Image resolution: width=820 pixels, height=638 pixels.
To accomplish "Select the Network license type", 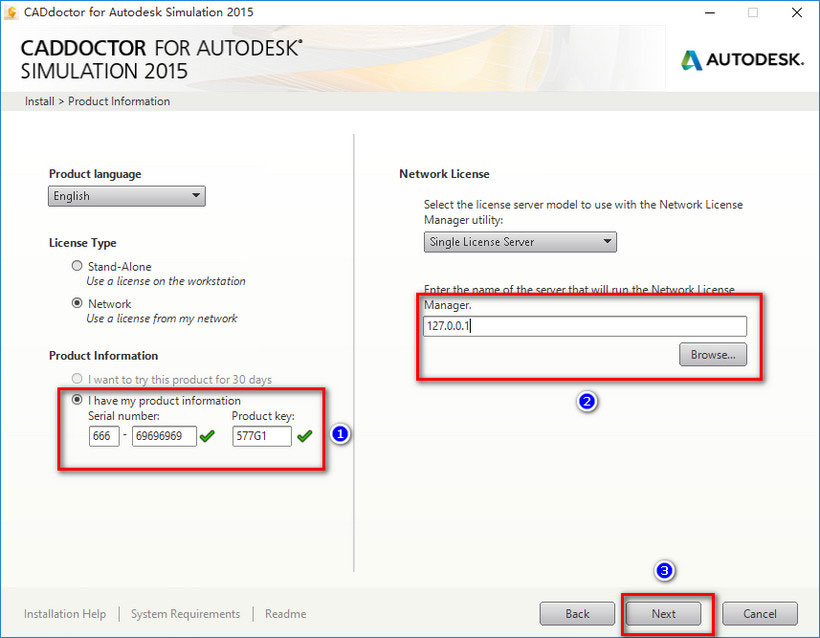I will (77, 303).
